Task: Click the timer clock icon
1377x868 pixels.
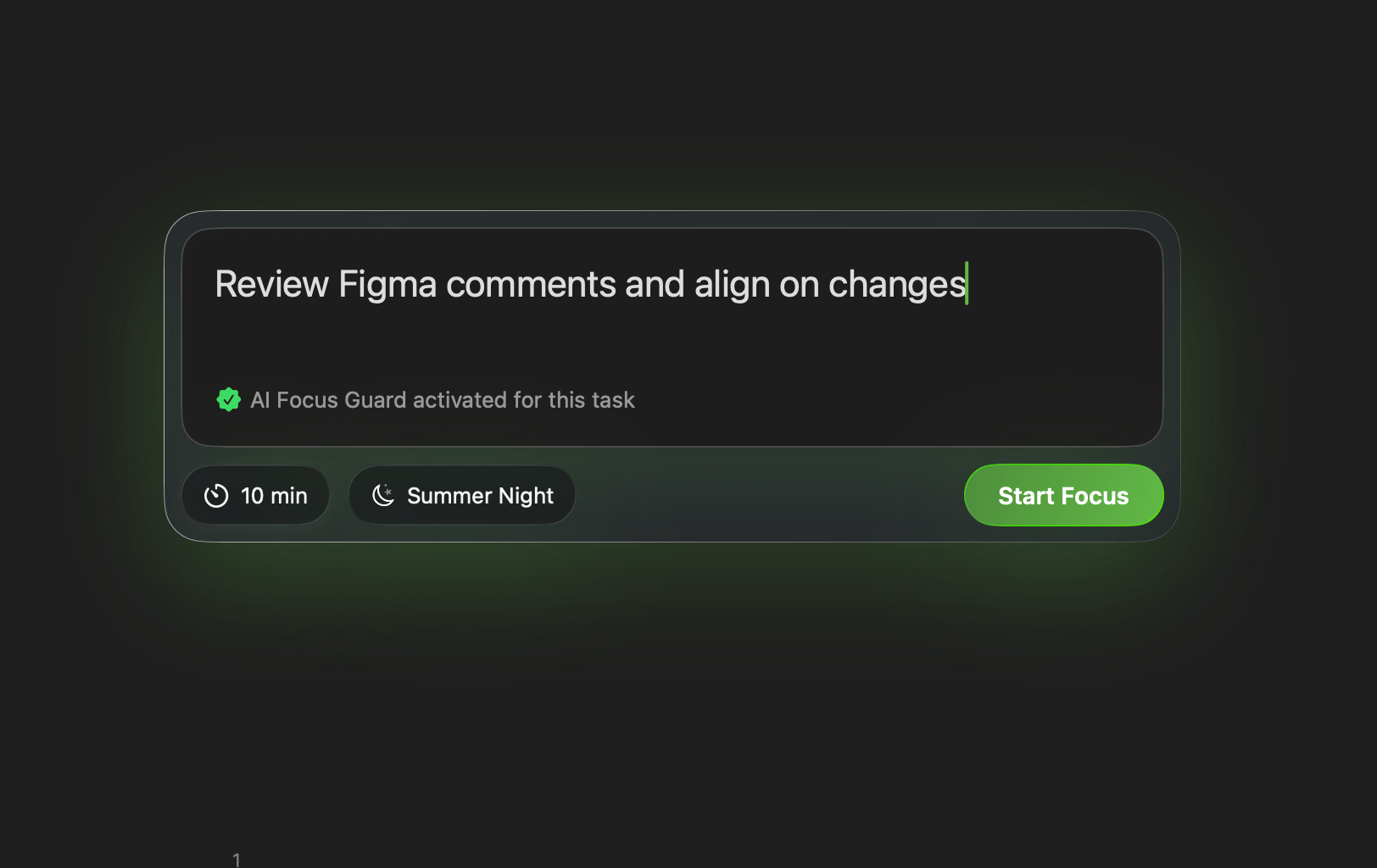Action: [x=216, y=496]
